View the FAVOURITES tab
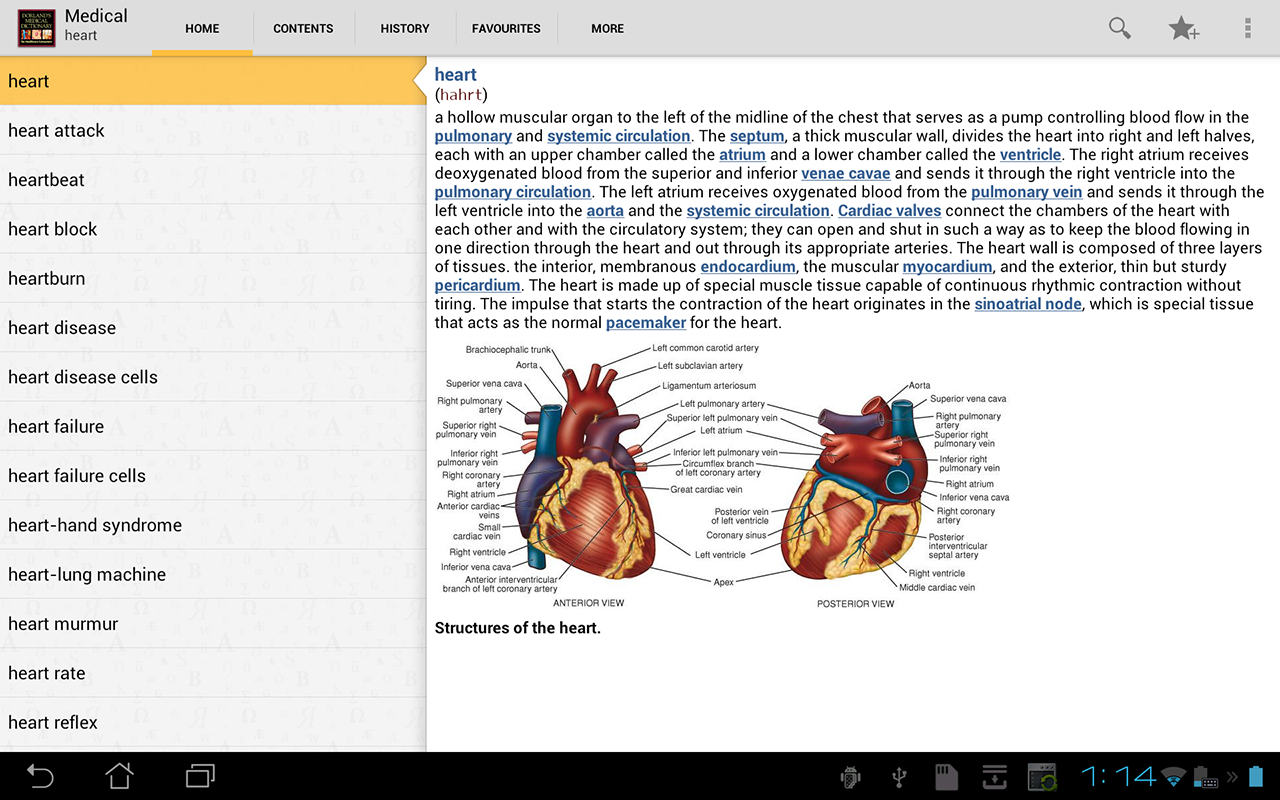 (x=506, y=28)
